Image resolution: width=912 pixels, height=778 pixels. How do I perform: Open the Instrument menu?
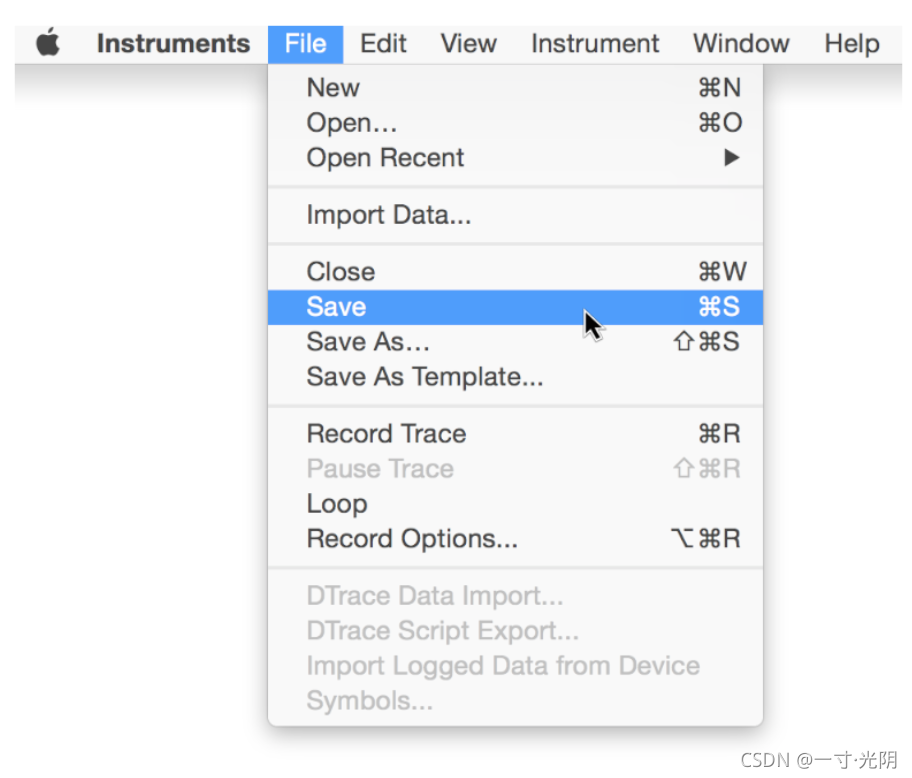[595, 44]
